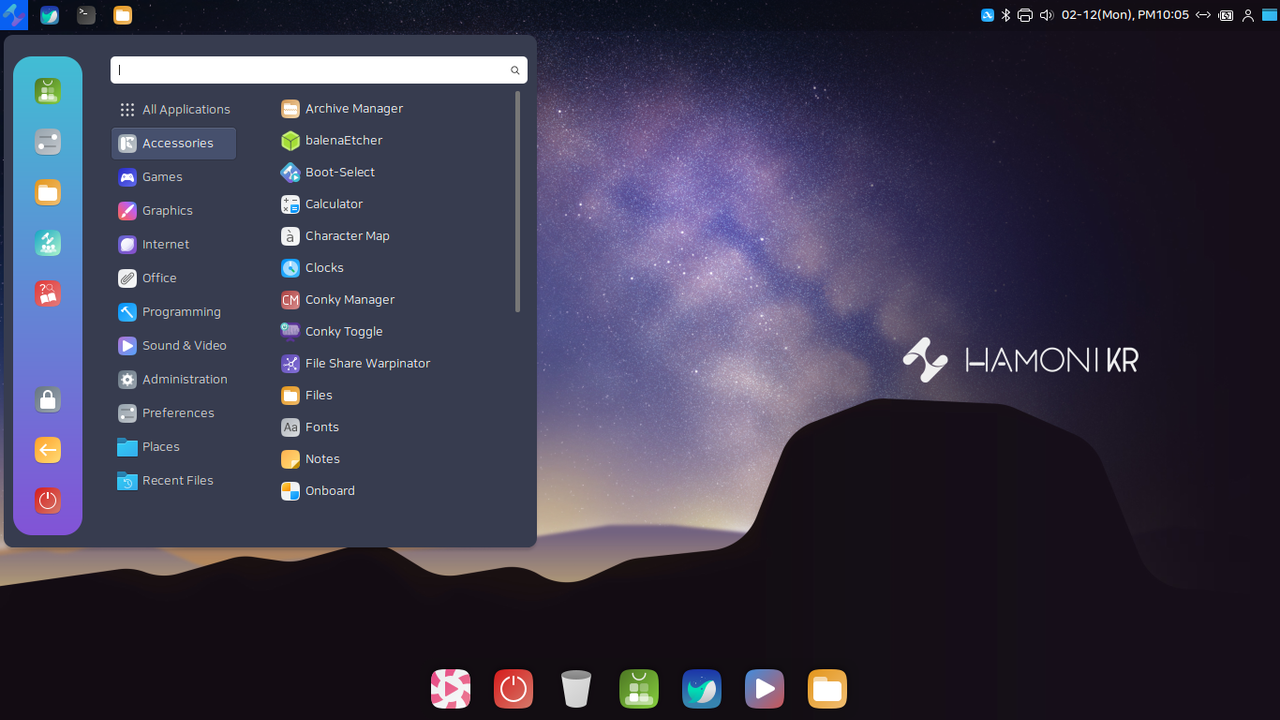The width and height of the screenshot is (1280, 720).
Task: Select the Graphics category
Action: 174,211
